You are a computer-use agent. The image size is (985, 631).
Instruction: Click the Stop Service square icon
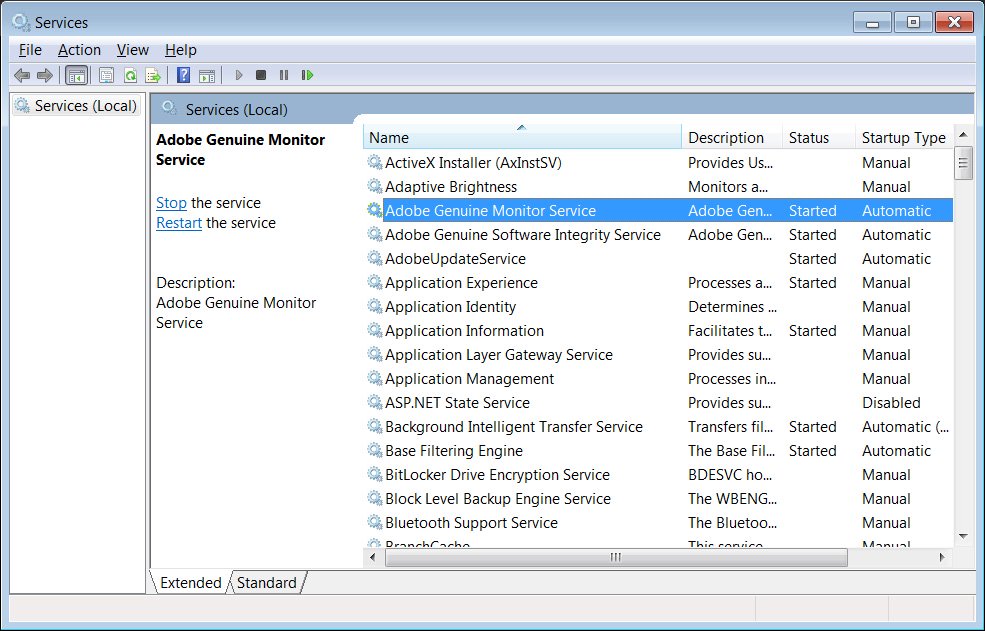pyautogui.click(x=261, y=75)
